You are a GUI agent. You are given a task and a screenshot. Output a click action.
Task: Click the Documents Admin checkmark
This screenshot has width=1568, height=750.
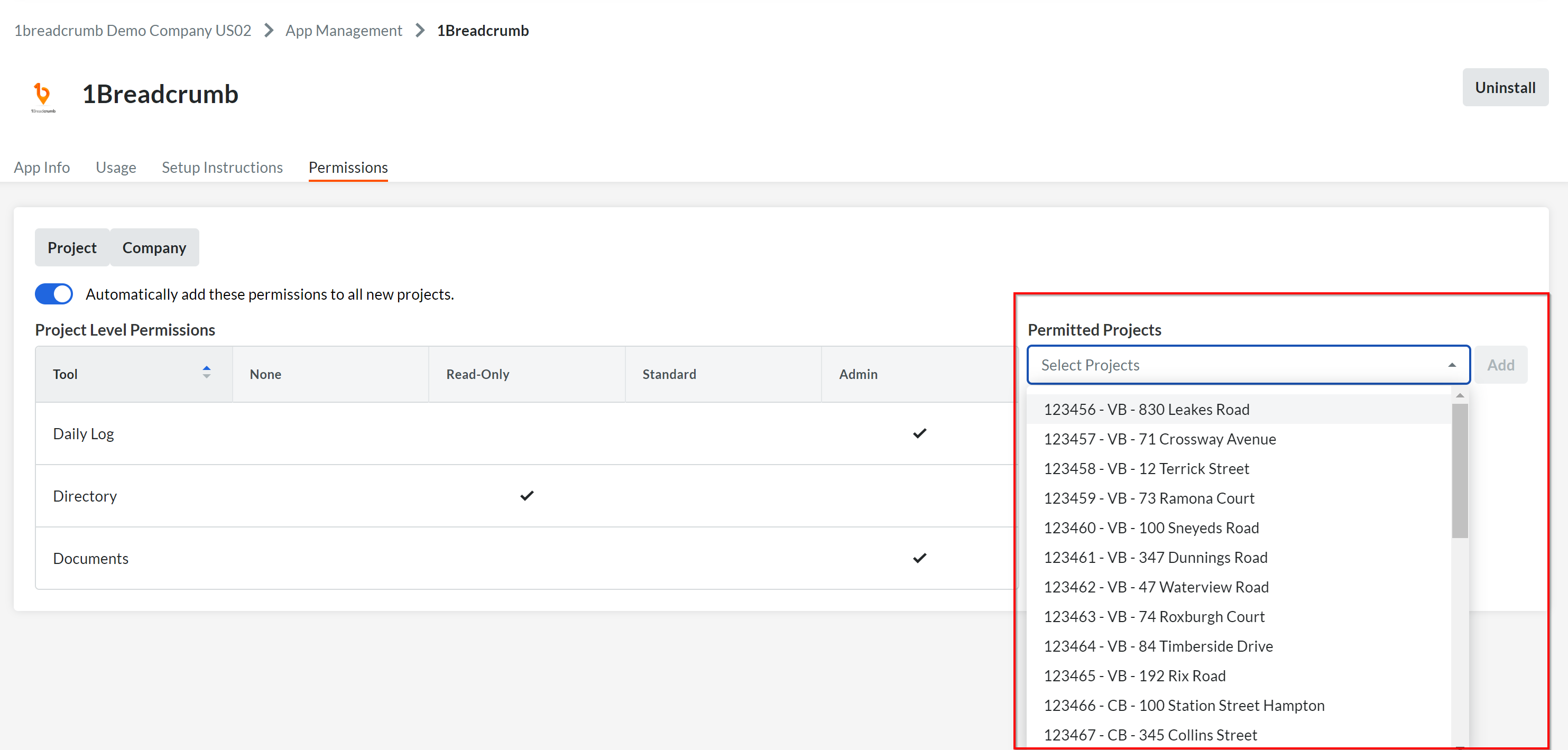pyautogui.click(x=919, y=558)
